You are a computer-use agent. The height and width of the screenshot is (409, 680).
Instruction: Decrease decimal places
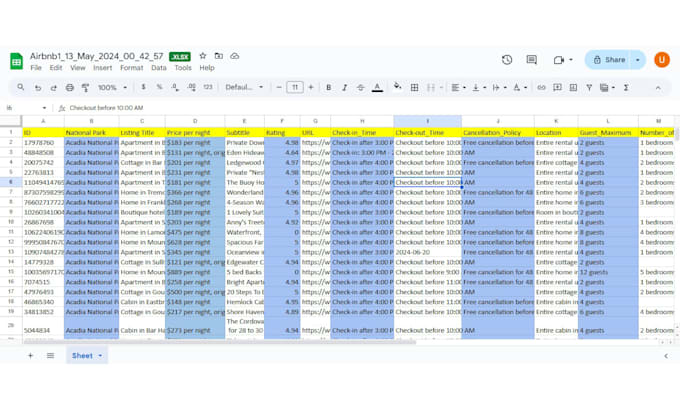pyautogui.click(x=175, y=87)
